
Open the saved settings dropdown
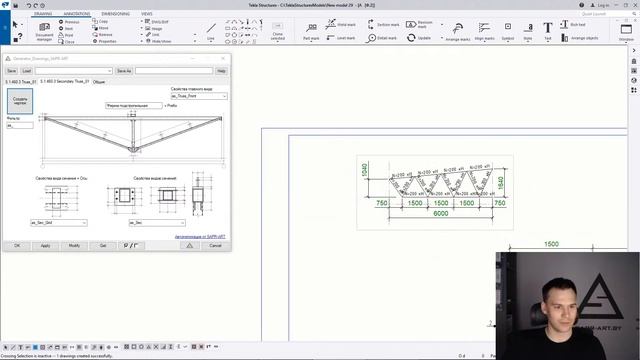pyautogui.click(x=74, y=71)
